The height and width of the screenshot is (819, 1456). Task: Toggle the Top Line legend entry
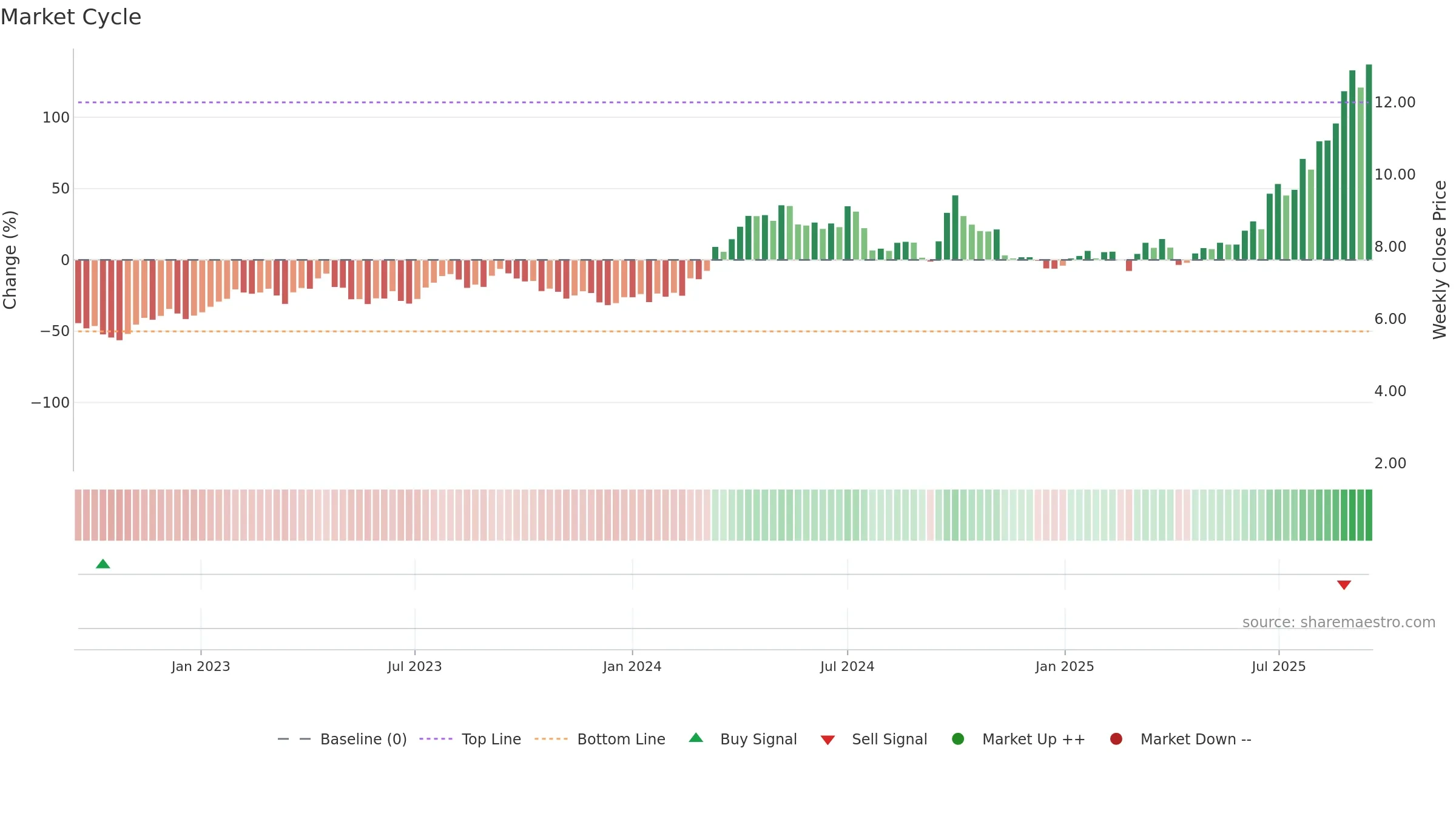pyautogui.click(x=470, y=739)
